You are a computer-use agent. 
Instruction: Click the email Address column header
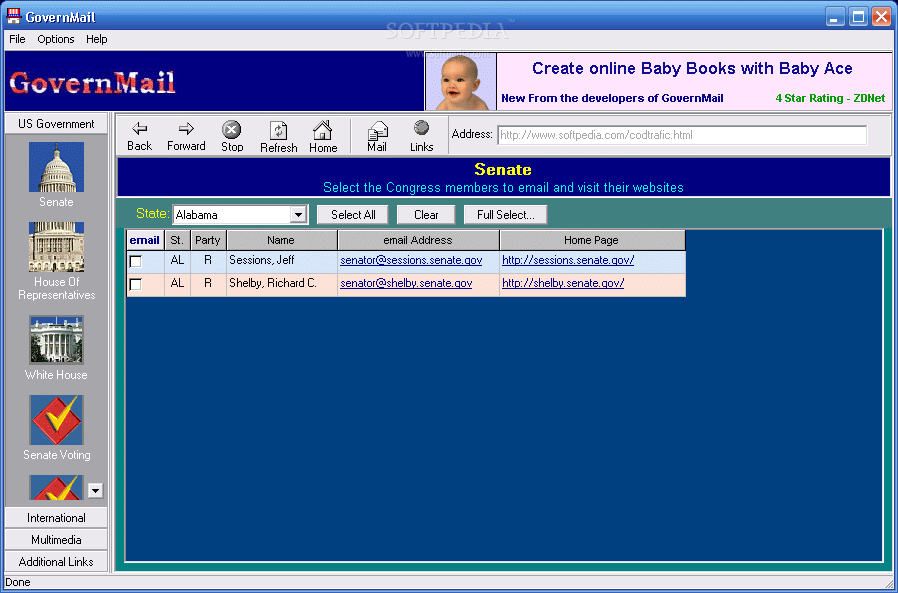coord(418,240)
